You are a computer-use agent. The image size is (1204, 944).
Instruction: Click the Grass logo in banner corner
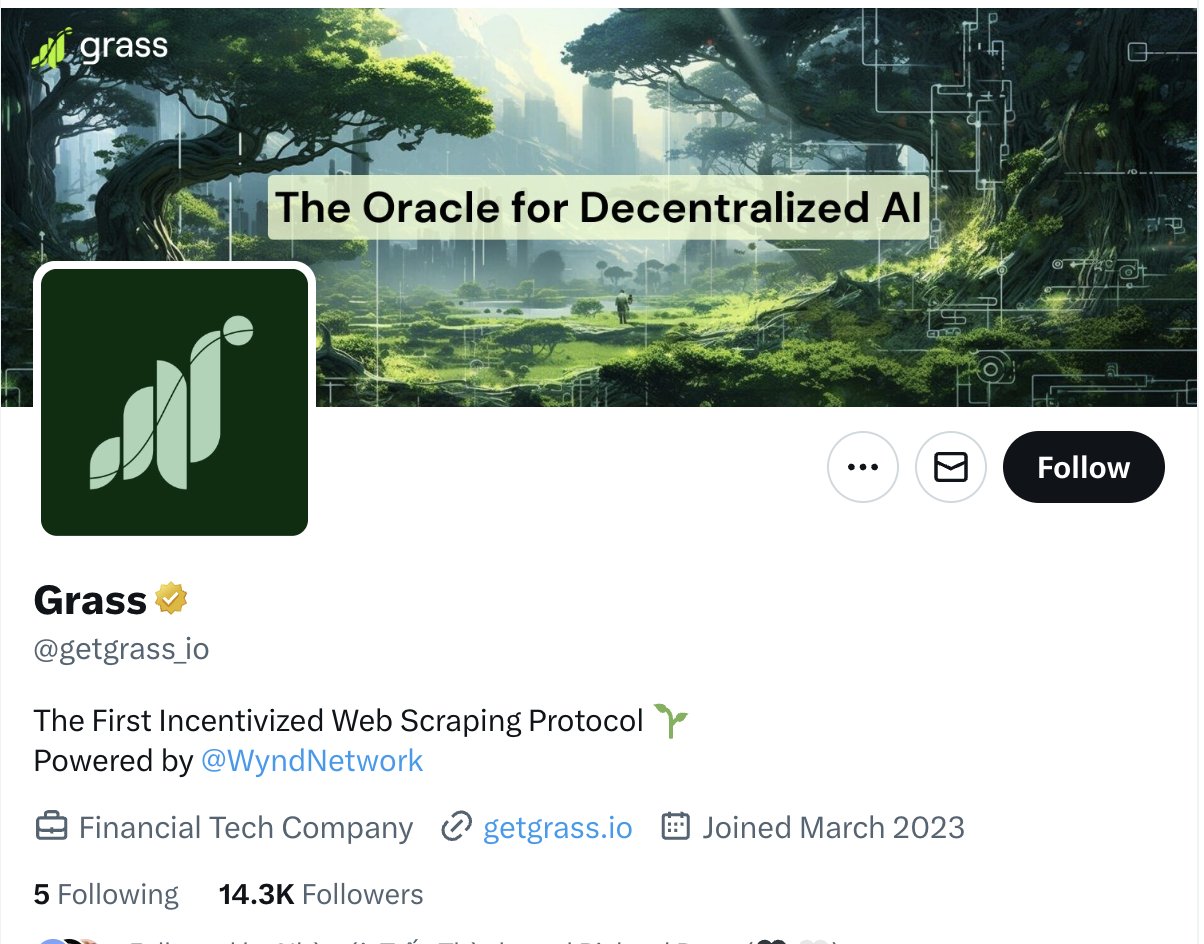point(100,47)
